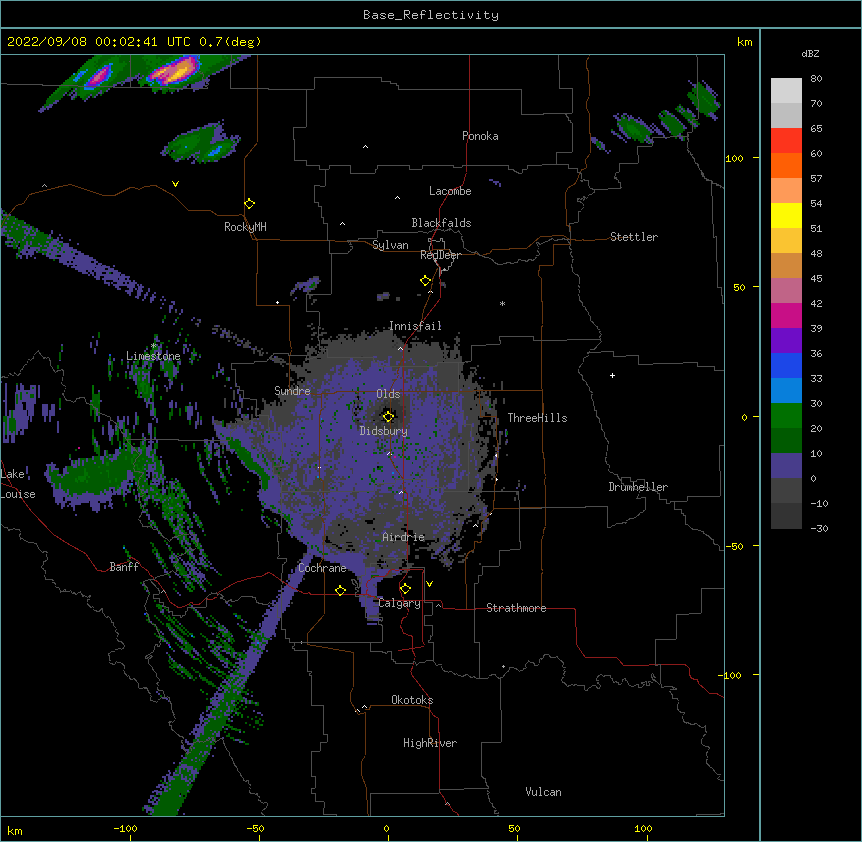Viewport: 862px width, 842px height.
Task: Click the Calgary city label
Action: (400, 603)
